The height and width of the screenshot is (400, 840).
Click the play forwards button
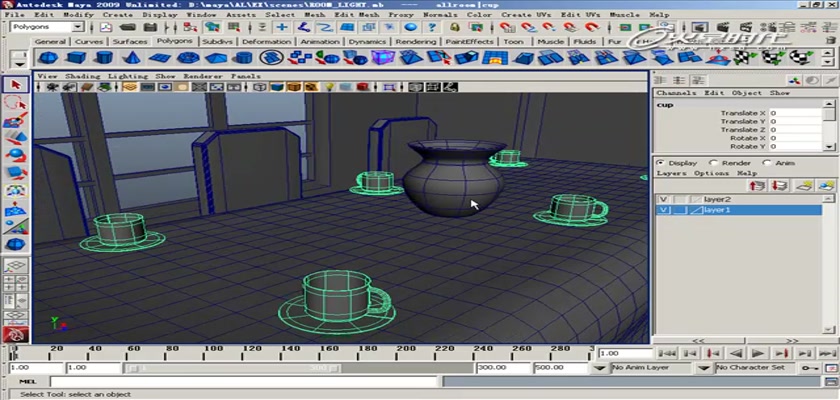tap(757, 353)
